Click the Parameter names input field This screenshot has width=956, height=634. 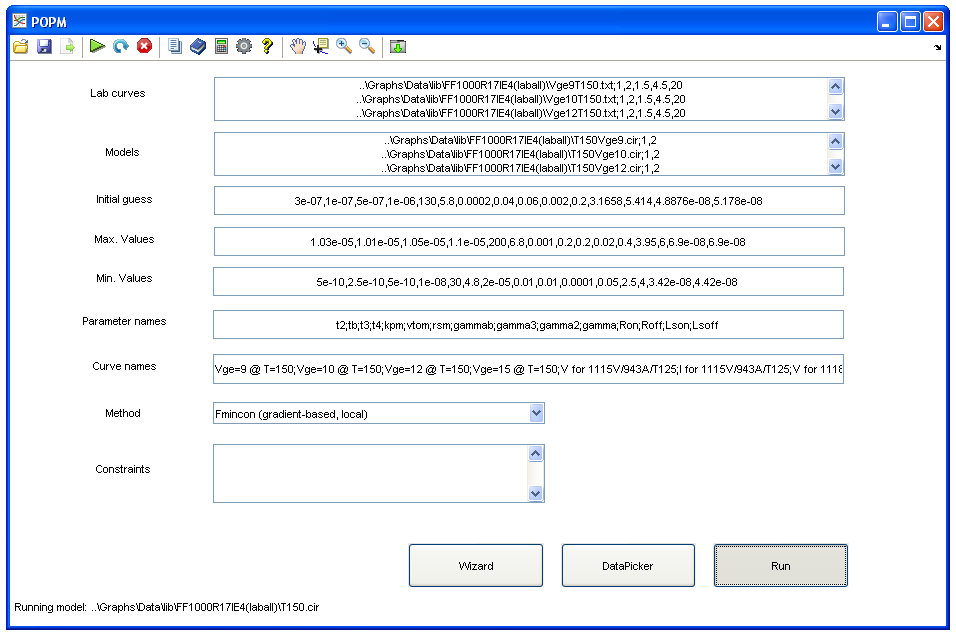click(528, 325)
